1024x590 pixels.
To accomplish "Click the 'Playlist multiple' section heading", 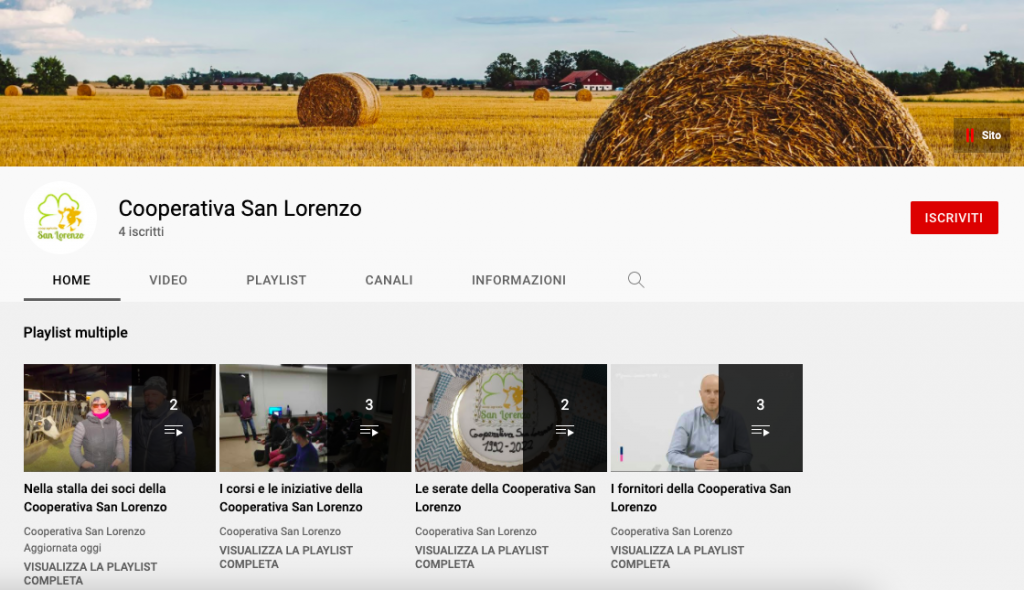I will [x=76, y=333].
